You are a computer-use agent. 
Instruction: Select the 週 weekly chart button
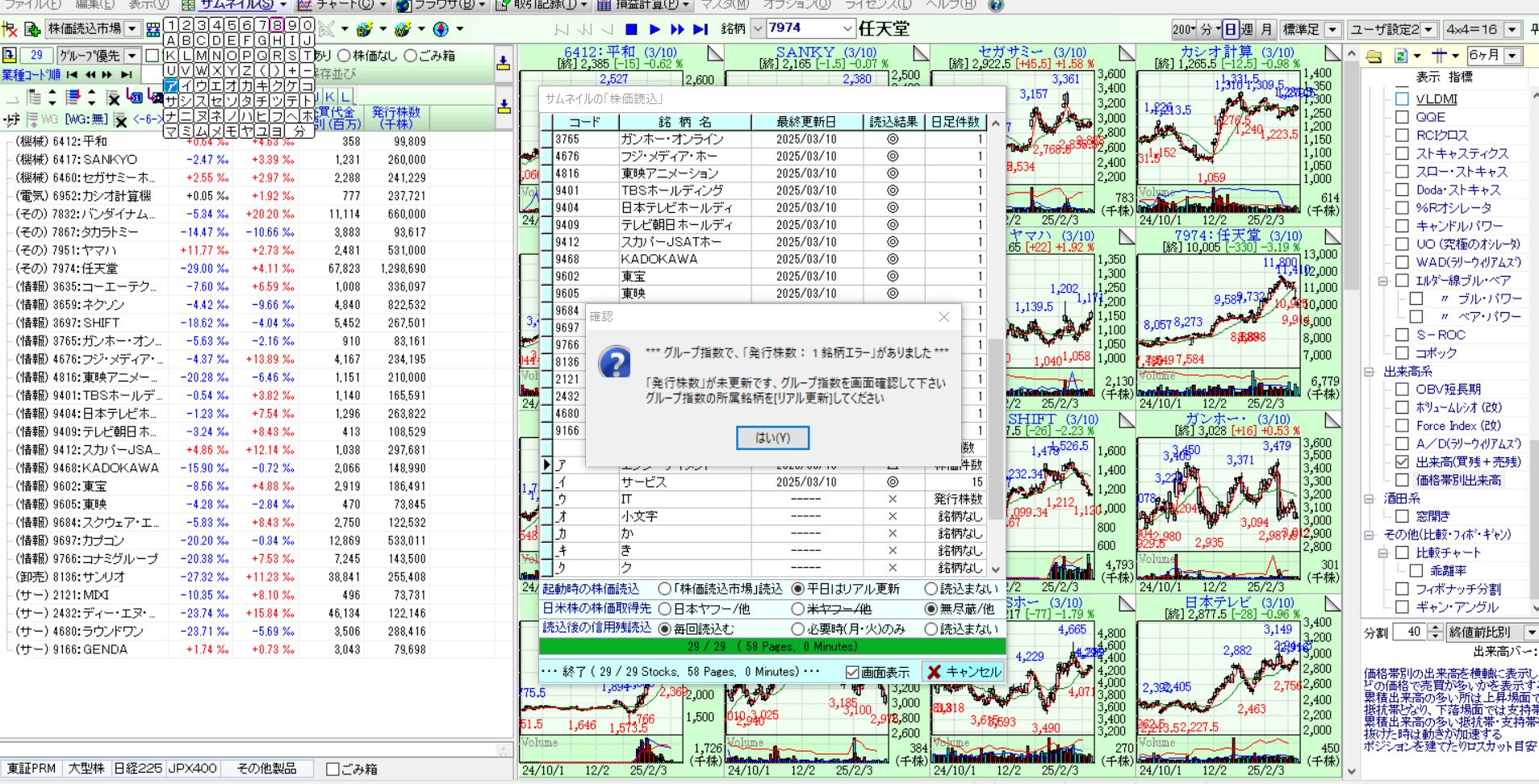(x=1248, y=30)
